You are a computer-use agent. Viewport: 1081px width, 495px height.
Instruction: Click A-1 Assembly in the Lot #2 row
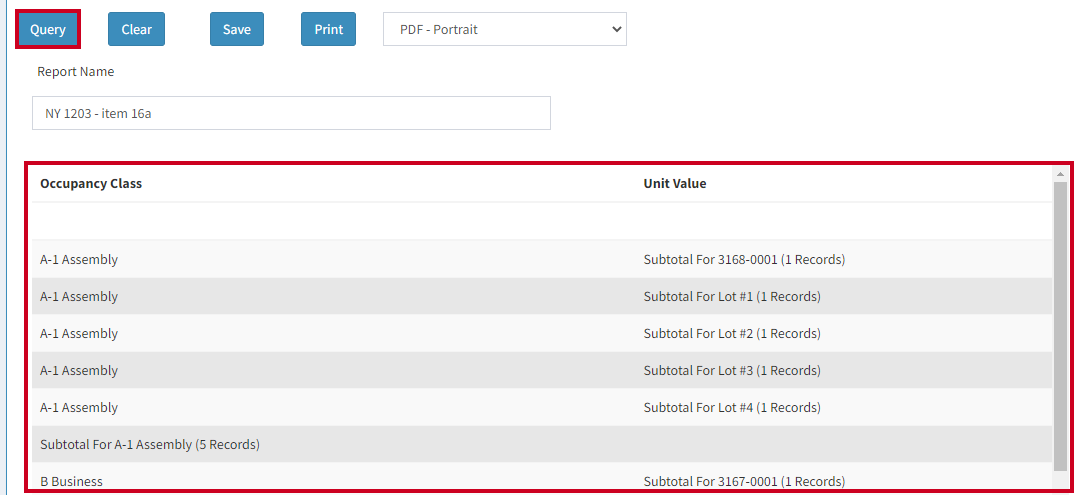tap(79, 334)
